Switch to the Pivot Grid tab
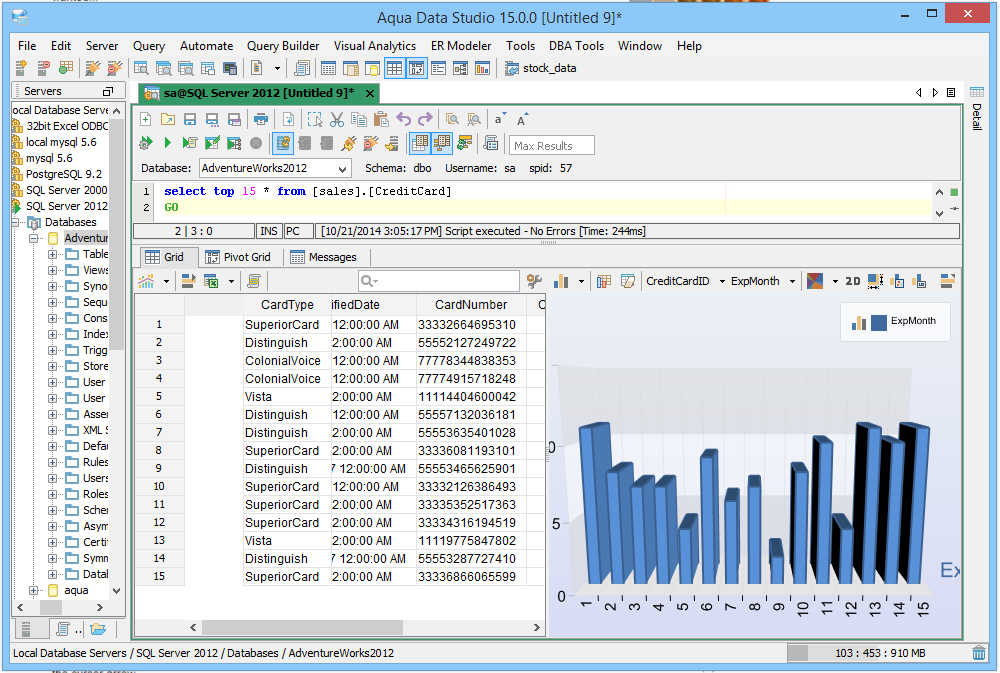The width and height of the screenshot is (1000, 673). pos(238,257)
